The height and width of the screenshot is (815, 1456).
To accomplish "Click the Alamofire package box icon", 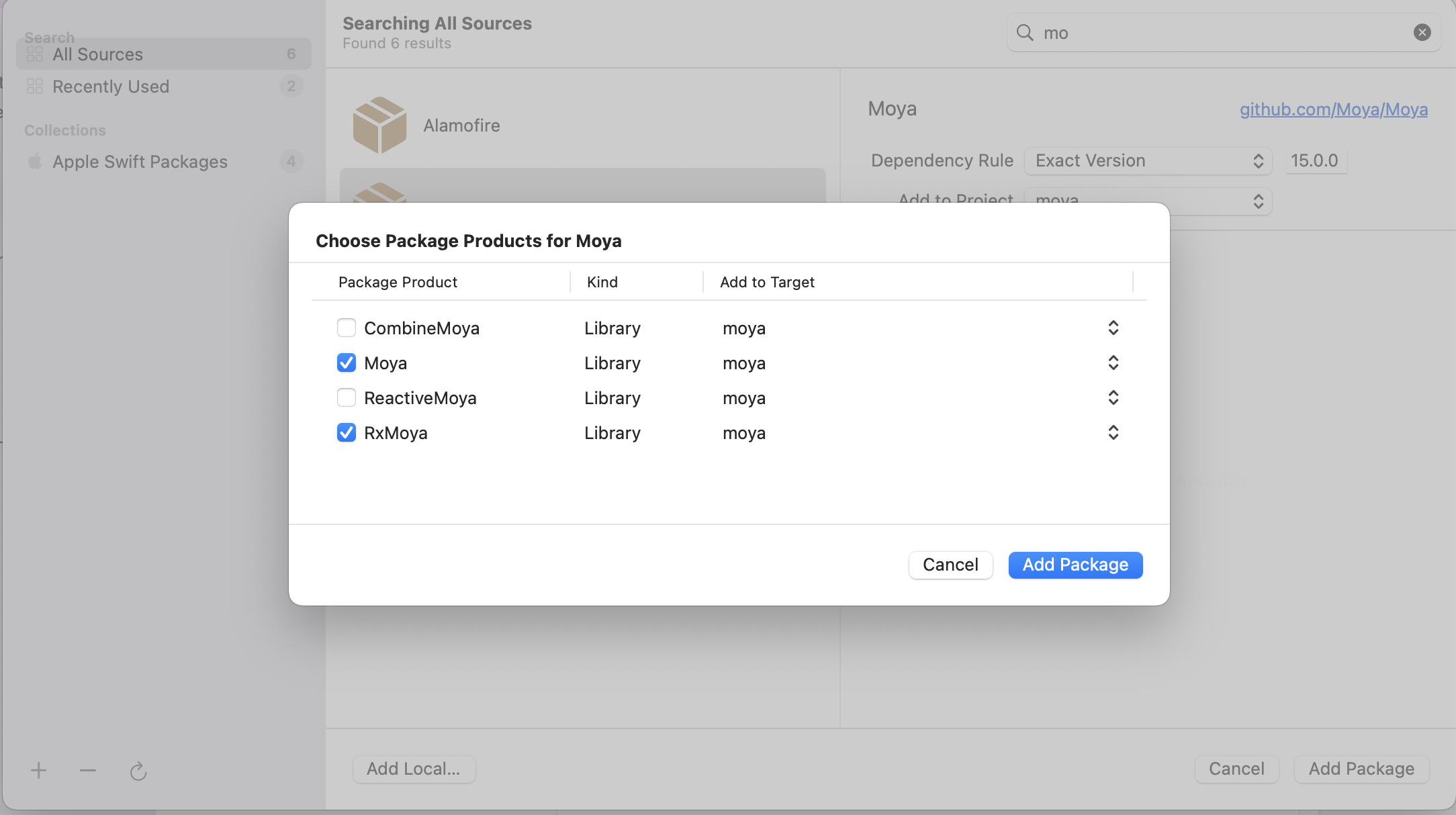I will 379,126.
